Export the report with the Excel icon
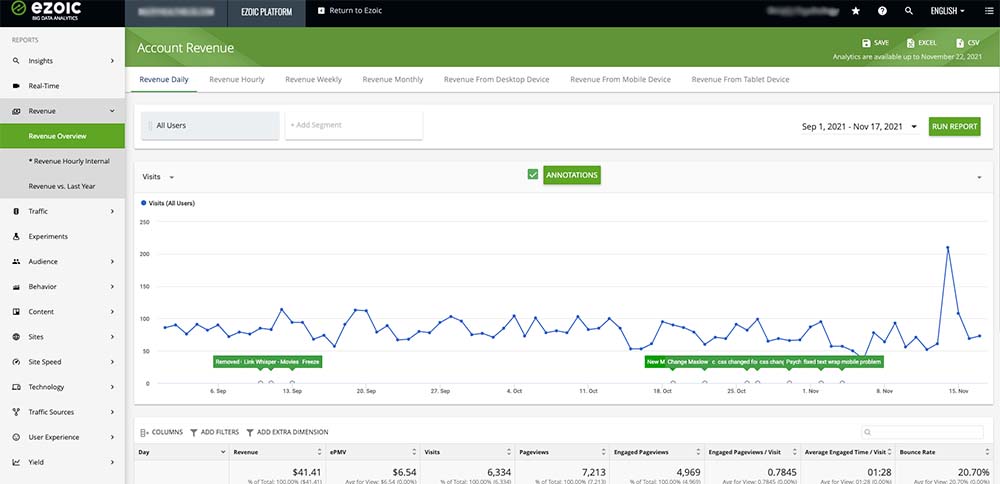The image size is (1000, 484). tap(911, 43)
